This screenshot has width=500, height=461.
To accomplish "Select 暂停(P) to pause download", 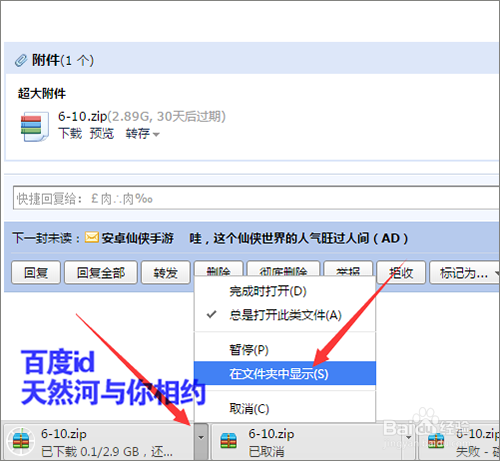I will tap(285, 350).
